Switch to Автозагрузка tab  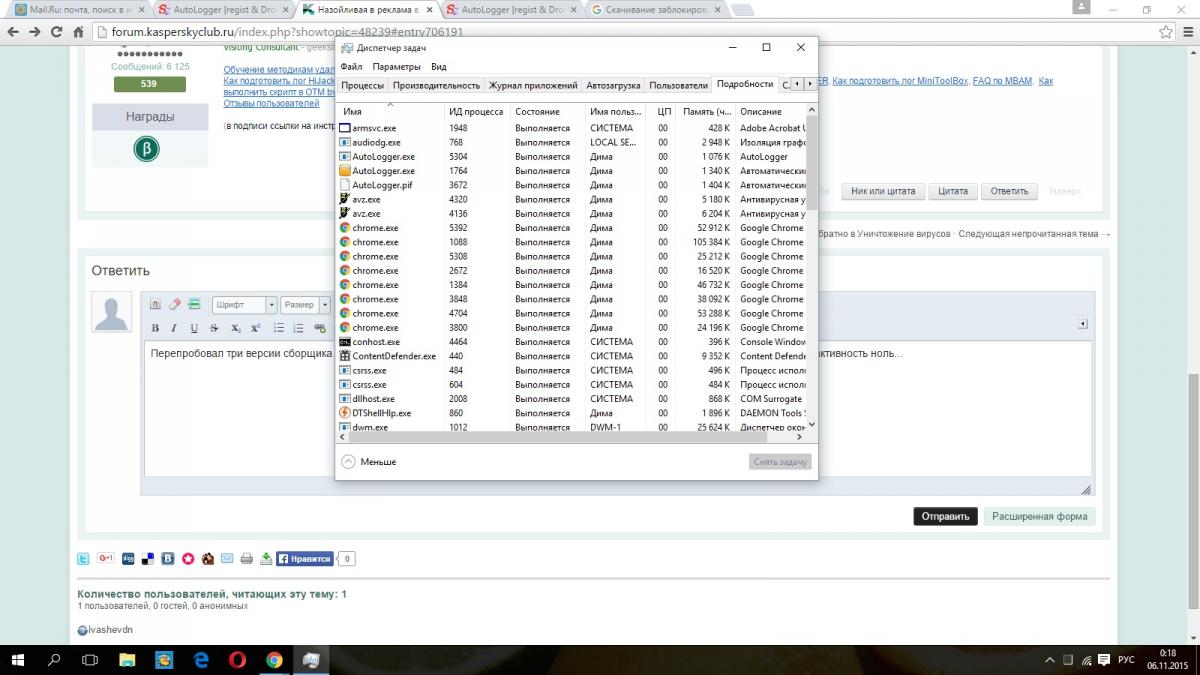tap(613, 85)
